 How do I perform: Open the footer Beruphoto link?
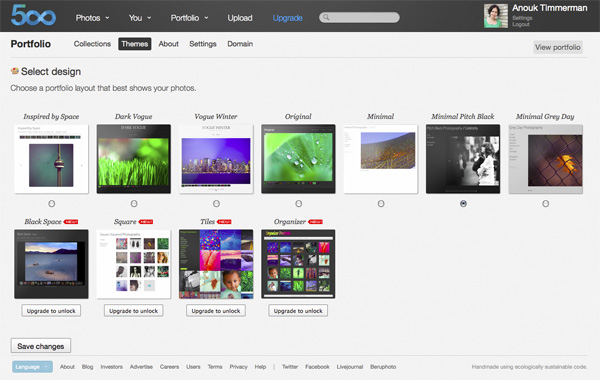pos(383,367)
